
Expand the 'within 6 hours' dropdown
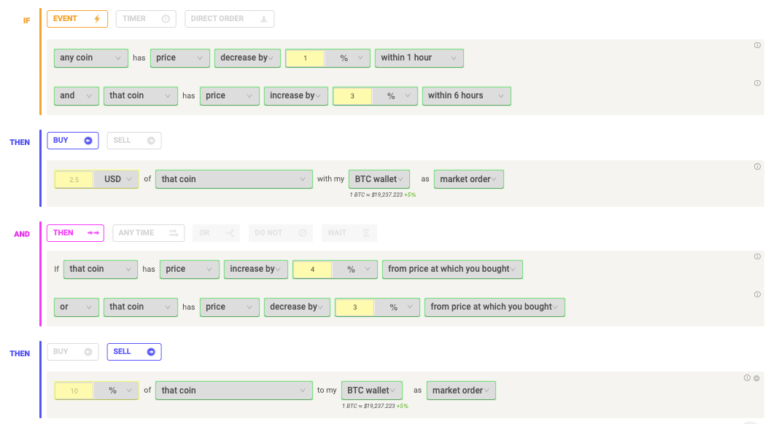point(466,95)
